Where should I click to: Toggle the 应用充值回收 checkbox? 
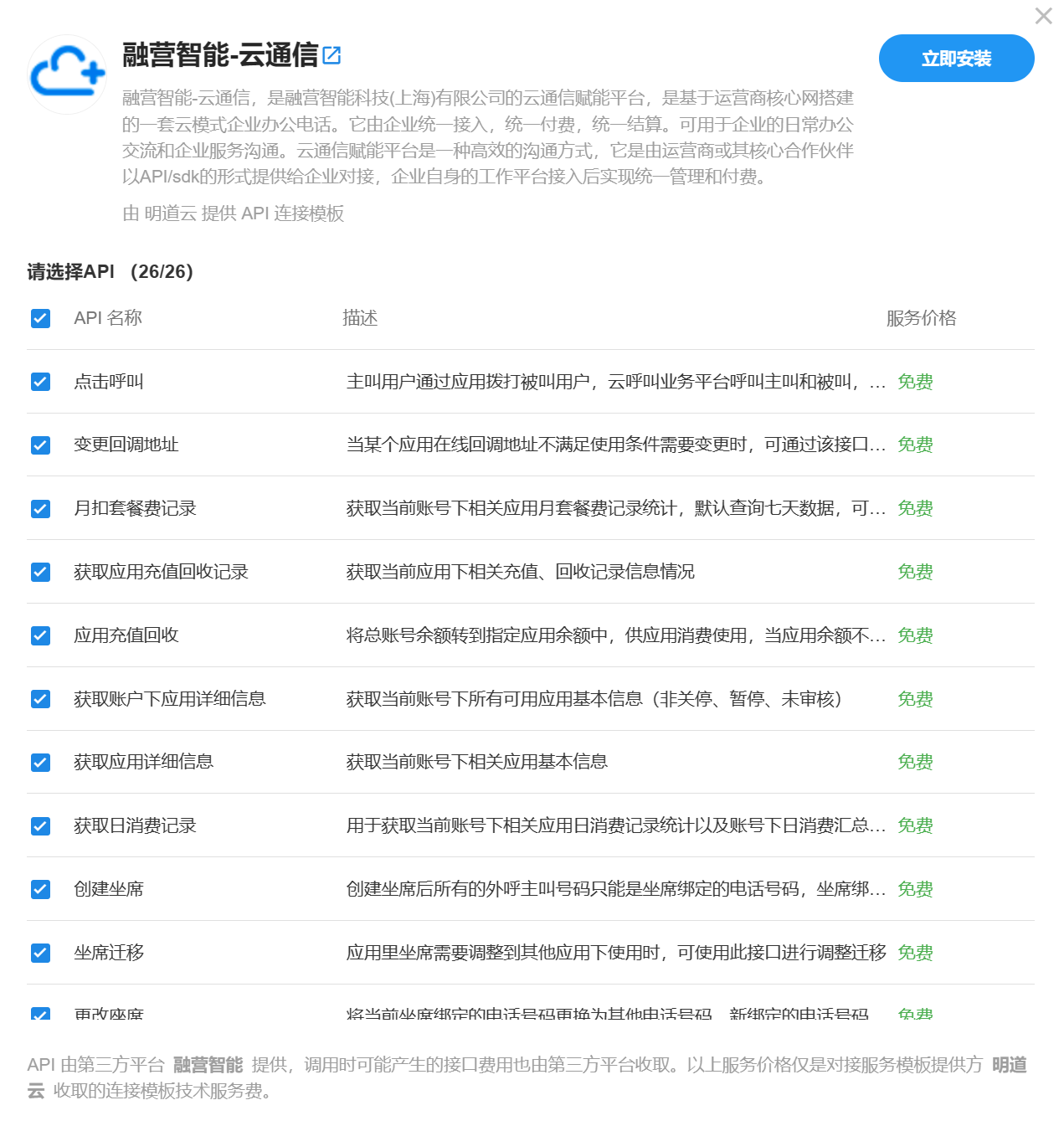pos(40,635)
